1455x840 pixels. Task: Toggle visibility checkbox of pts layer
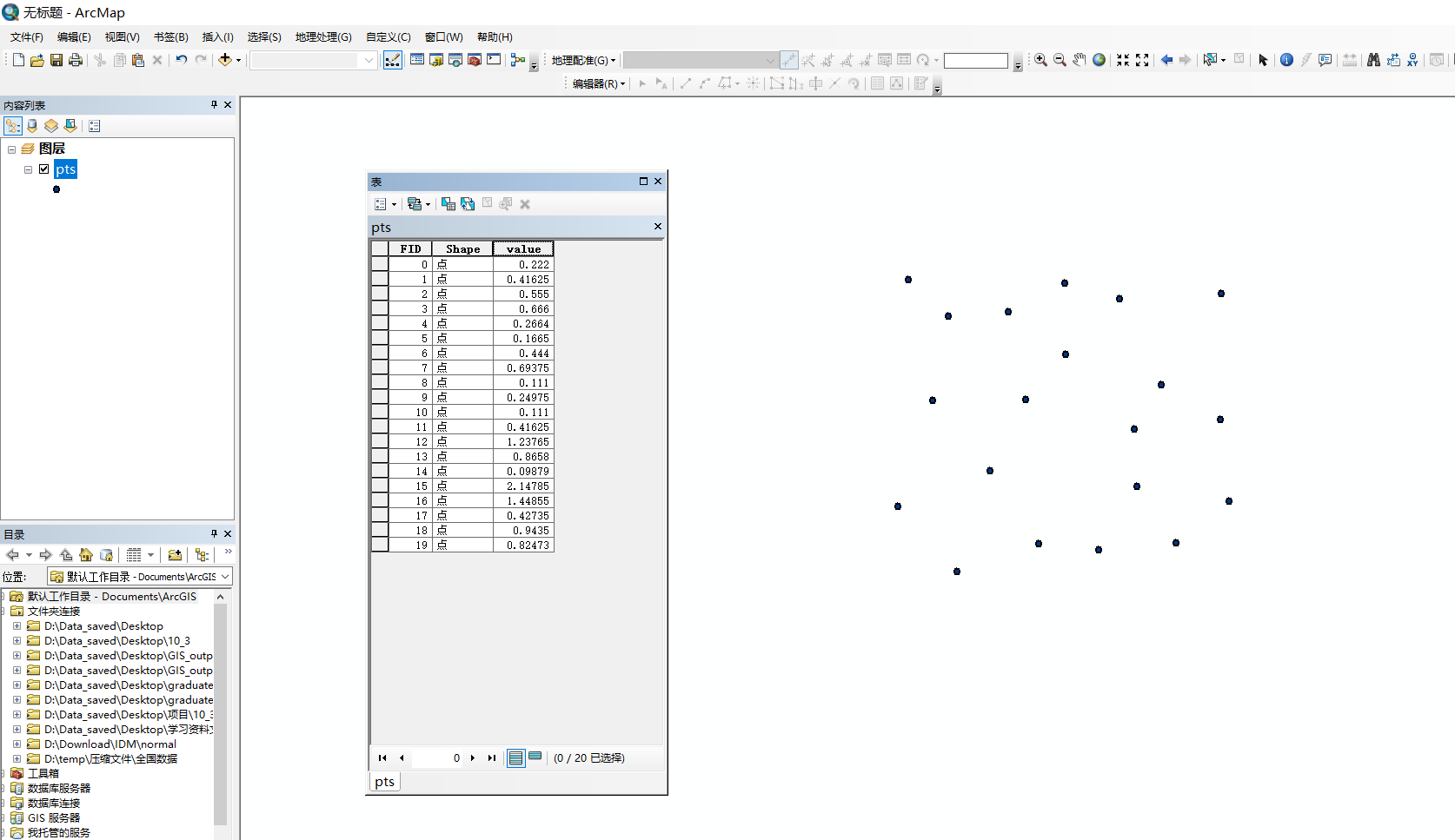43,169
